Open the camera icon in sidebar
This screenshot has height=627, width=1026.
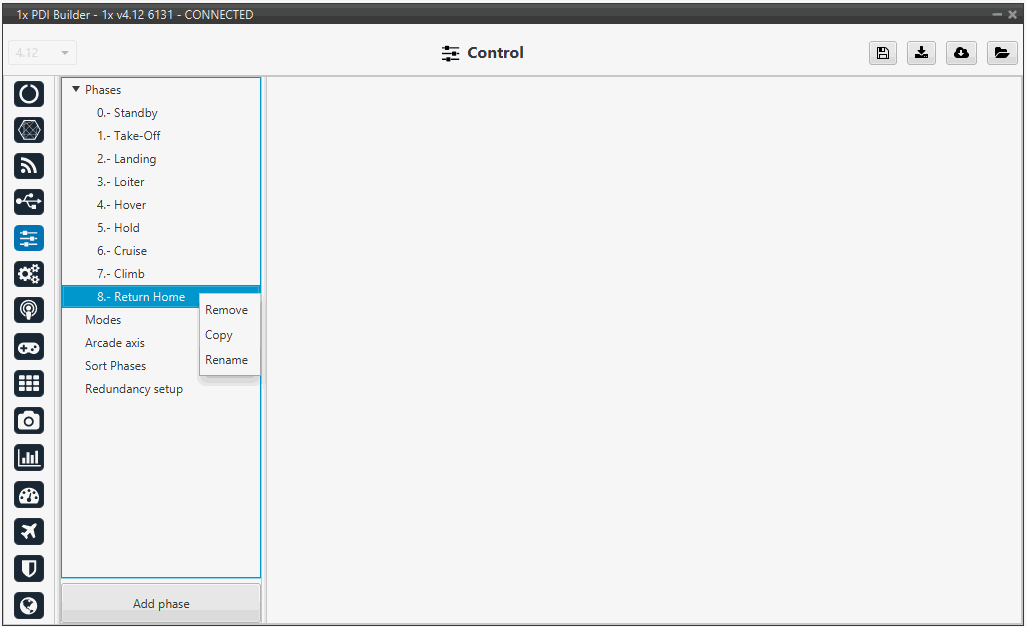[x=29, y=421]
